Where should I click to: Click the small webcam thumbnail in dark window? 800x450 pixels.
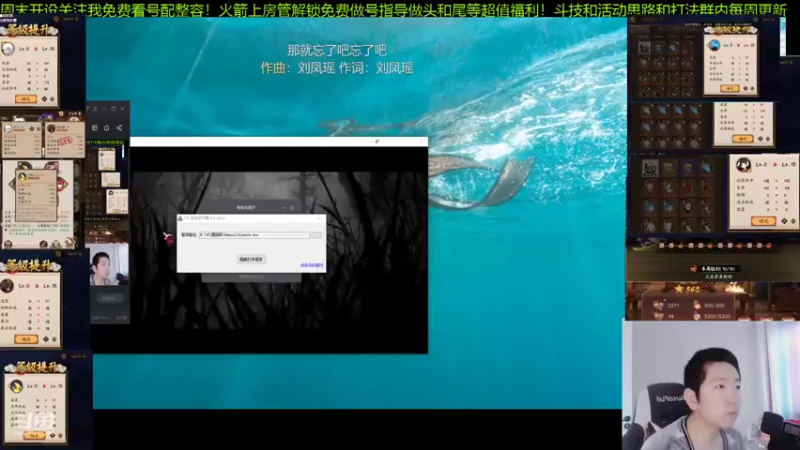click(x=109, y=264)
